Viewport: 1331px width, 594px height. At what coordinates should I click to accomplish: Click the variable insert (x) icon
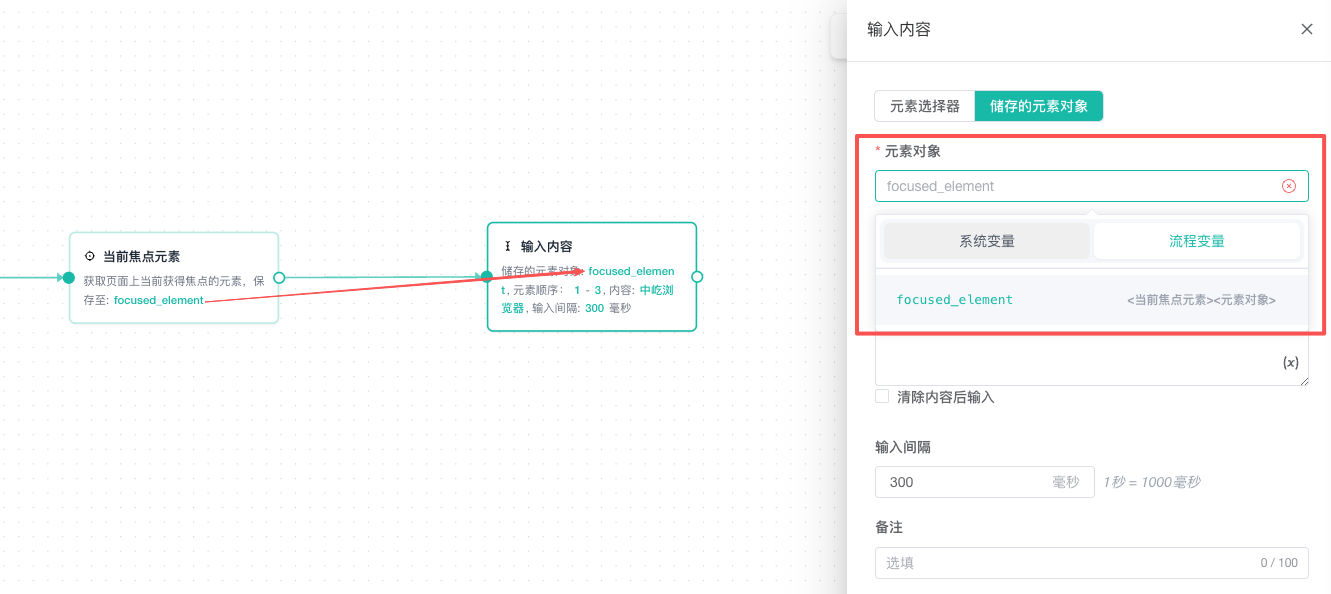1291,363
